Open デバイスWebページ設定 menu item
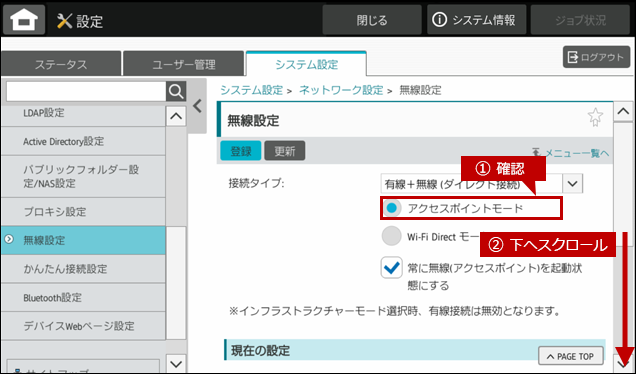 tap(83, 326)
